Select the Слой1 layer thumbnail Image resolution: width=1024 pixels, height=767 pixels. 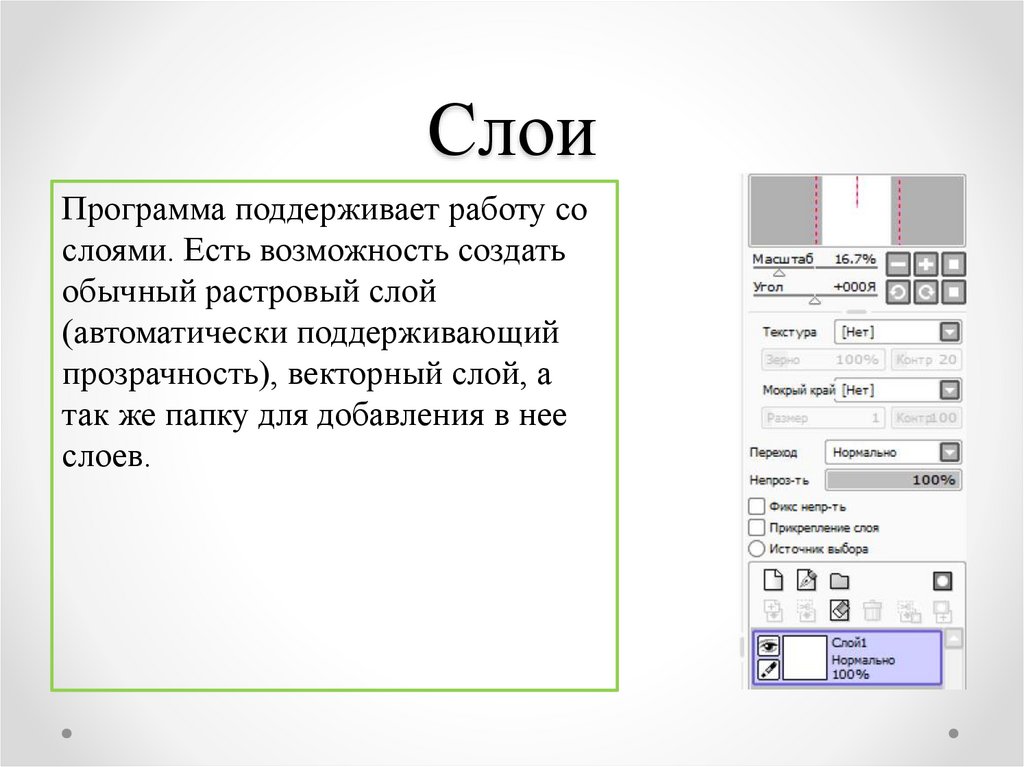805,658
